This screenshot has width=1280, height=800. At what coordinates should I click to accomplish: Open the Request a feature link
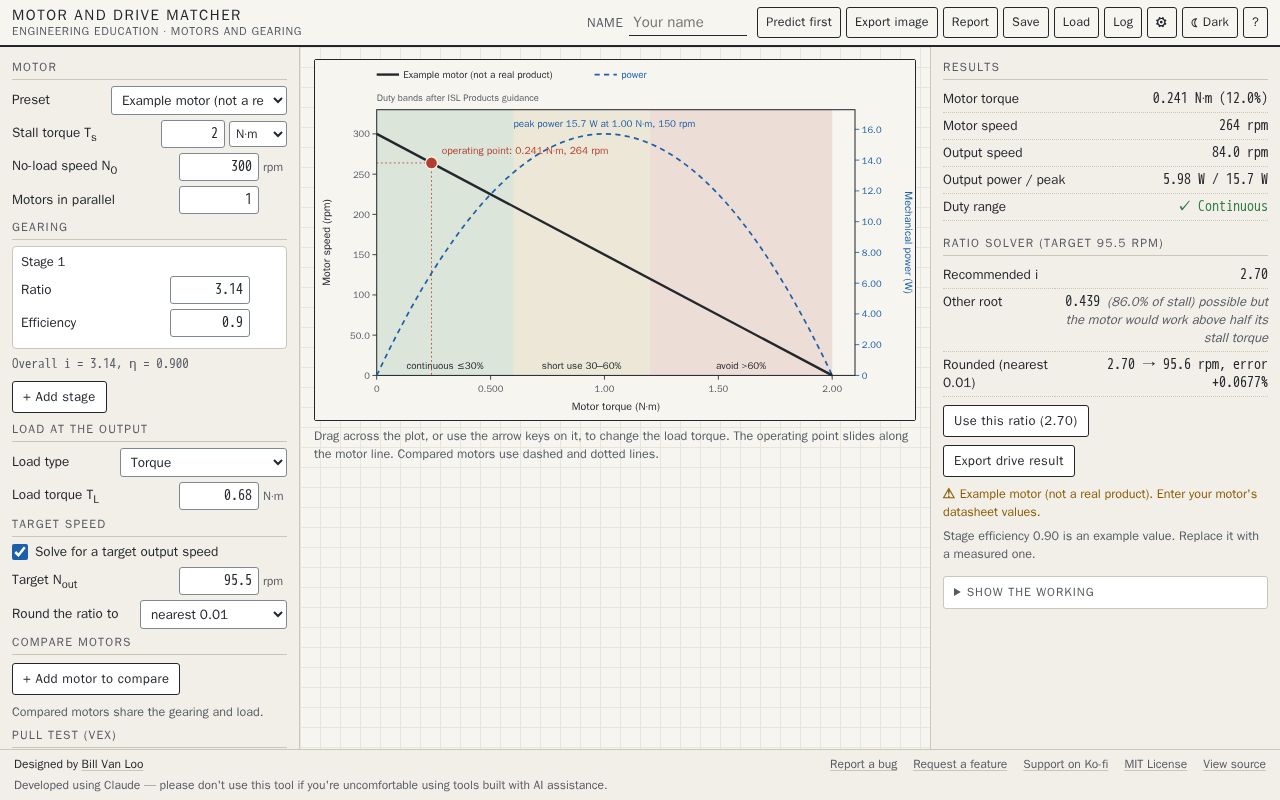pyautogui.click(x=960, y=764)
